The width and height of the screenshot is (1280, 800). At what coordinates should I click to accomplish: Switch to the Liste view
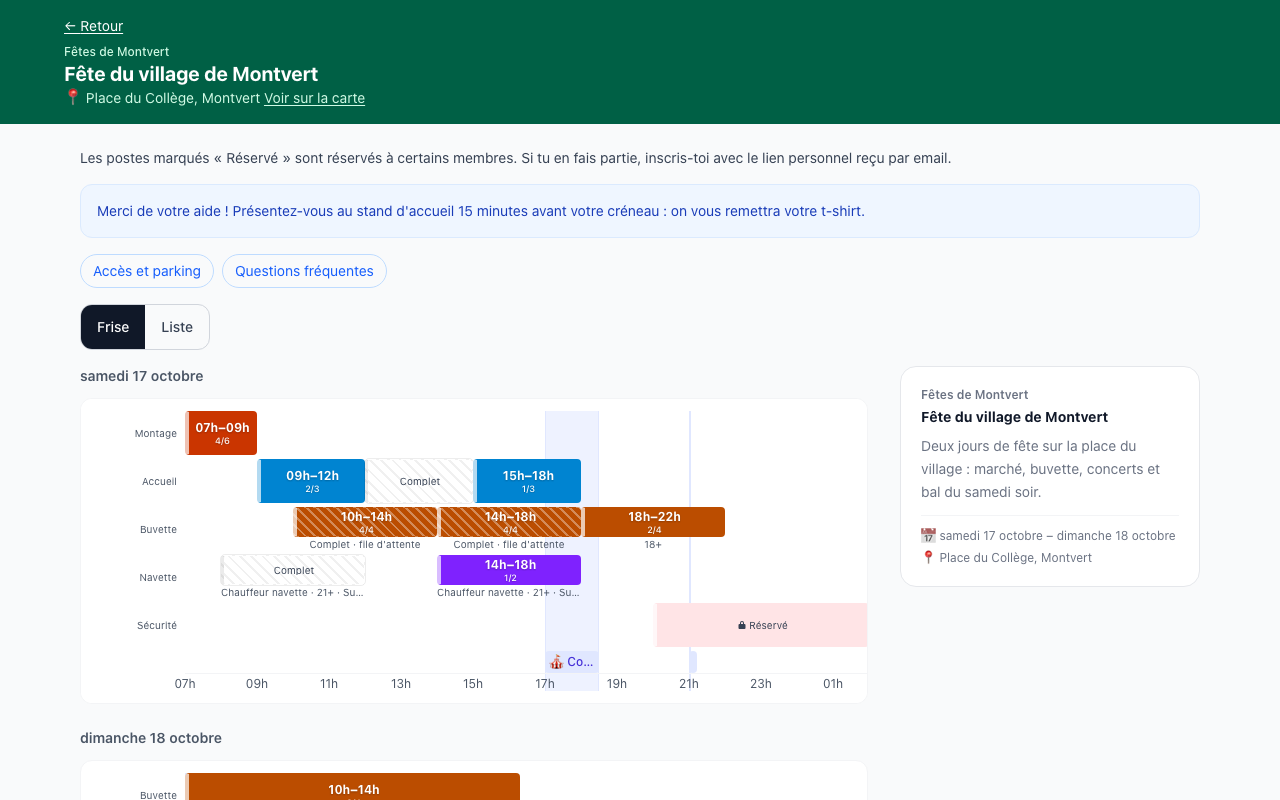177,327
